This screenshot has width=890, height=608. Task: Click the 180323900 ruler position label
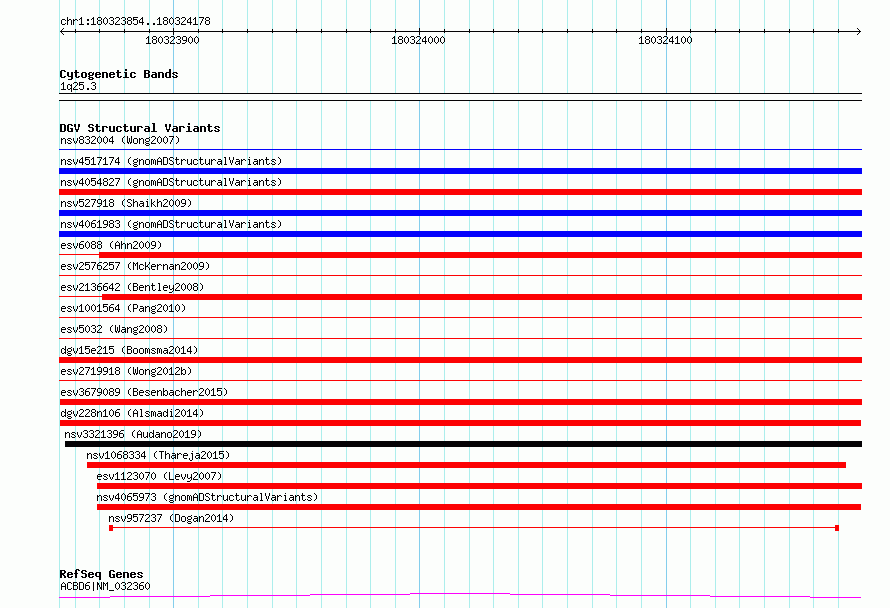point(172,40)
